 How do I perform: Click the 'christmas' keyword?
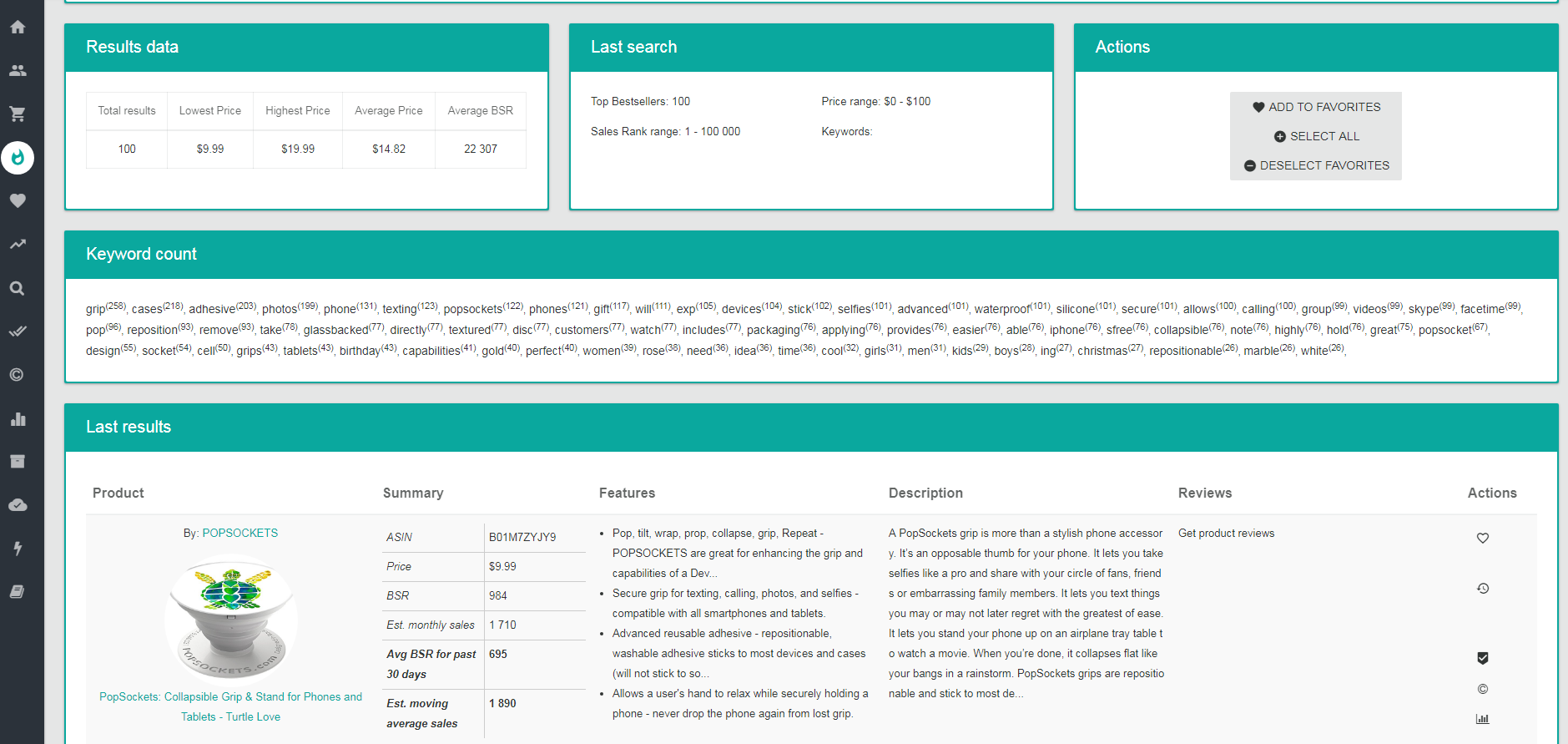click(x=1102, y=351)
